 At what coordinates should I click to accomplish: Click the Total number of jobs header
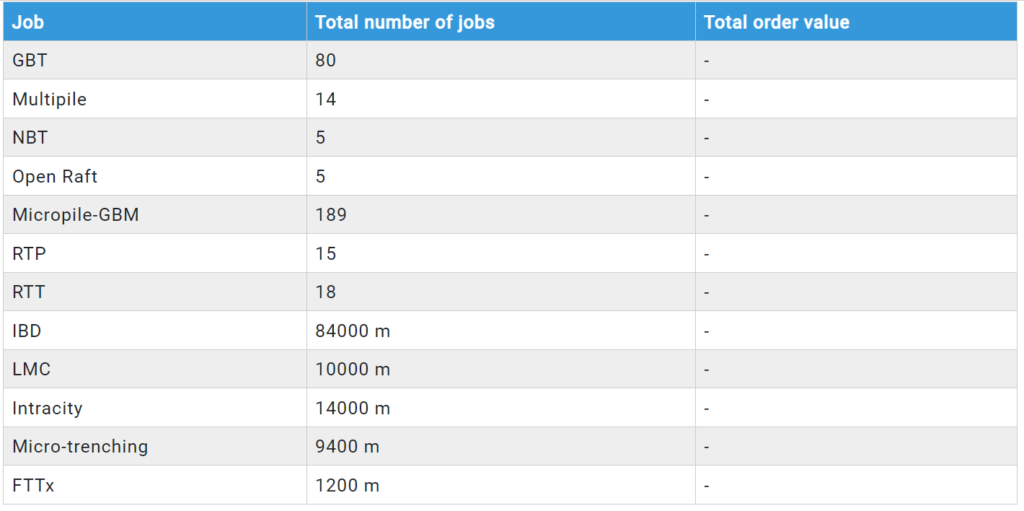[404, 22]
